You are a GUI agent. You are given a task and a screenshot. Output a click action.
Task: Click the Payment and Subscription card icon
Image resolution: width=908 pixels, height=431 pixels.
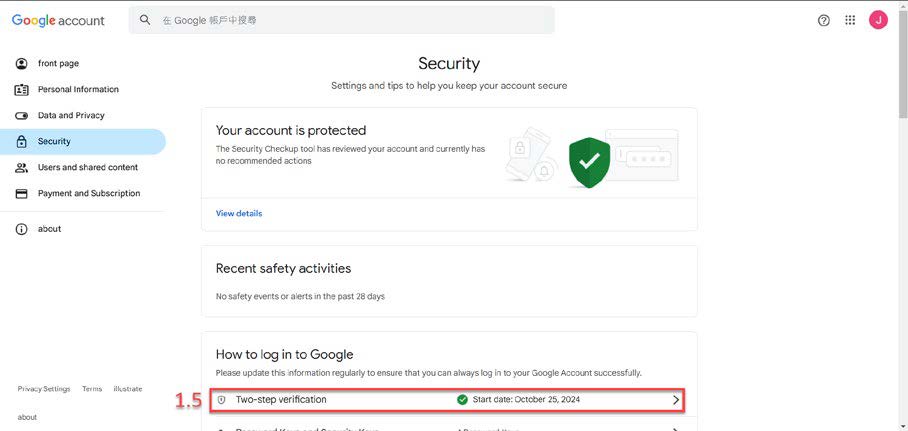click(21, 193)
